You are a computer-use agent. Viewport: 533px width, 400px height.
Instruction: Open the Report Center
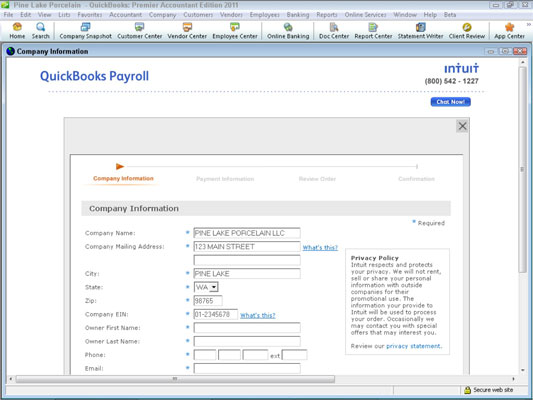pyautogui.click(x=373, y=31)
